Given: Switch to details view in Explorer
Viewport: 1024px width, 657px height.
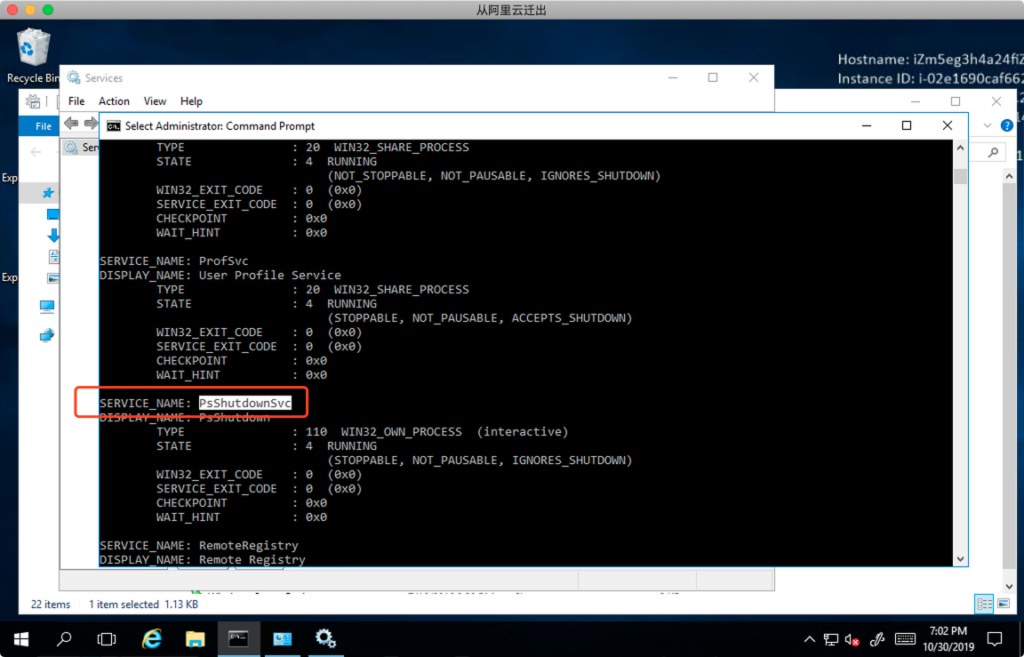Looking at the screenshot, I should coord(983,604).
